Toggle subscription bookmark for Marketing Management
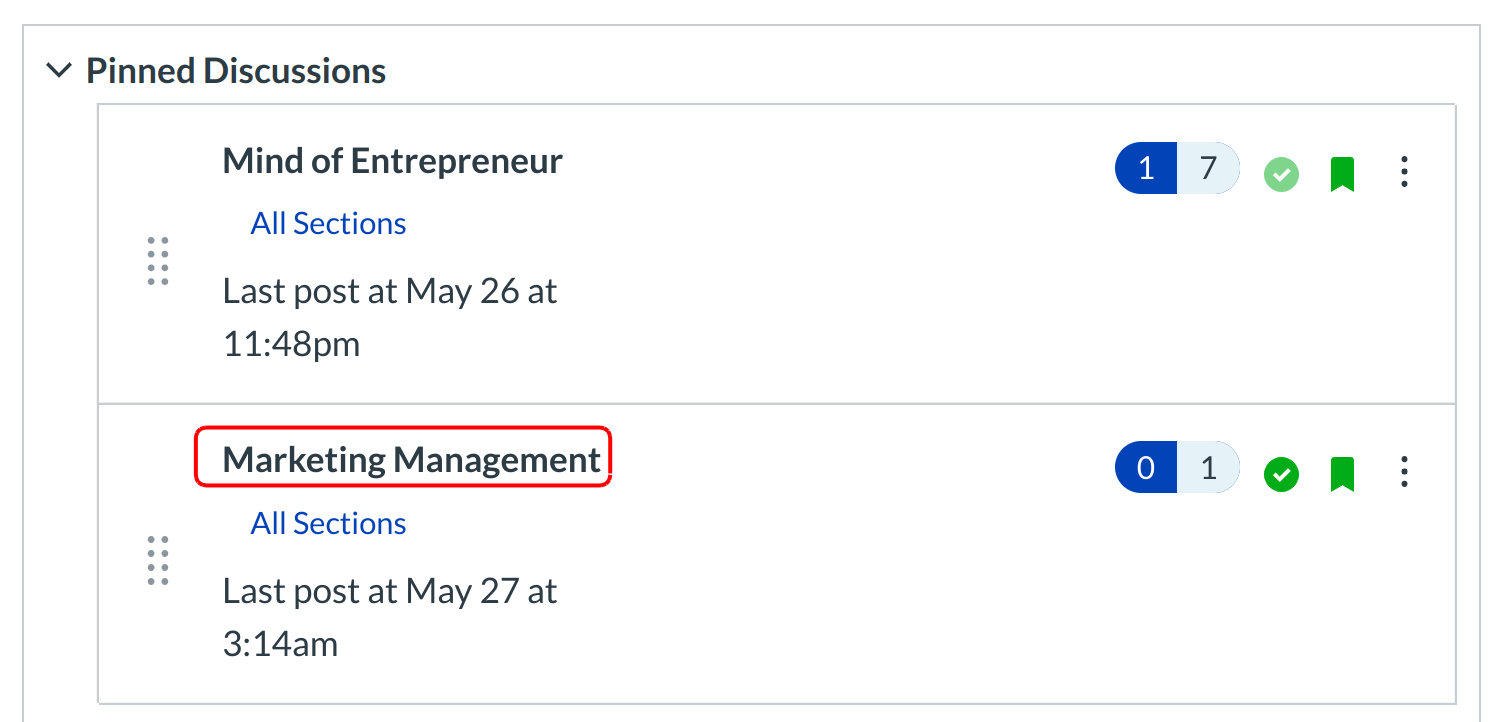 [x=1342, y=473]
